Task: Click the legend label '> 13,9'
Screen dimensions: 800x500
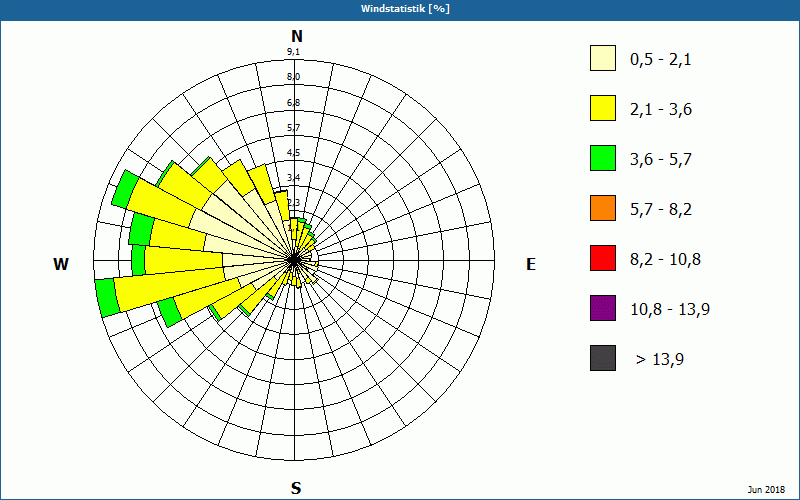Action: coord(660,360)
